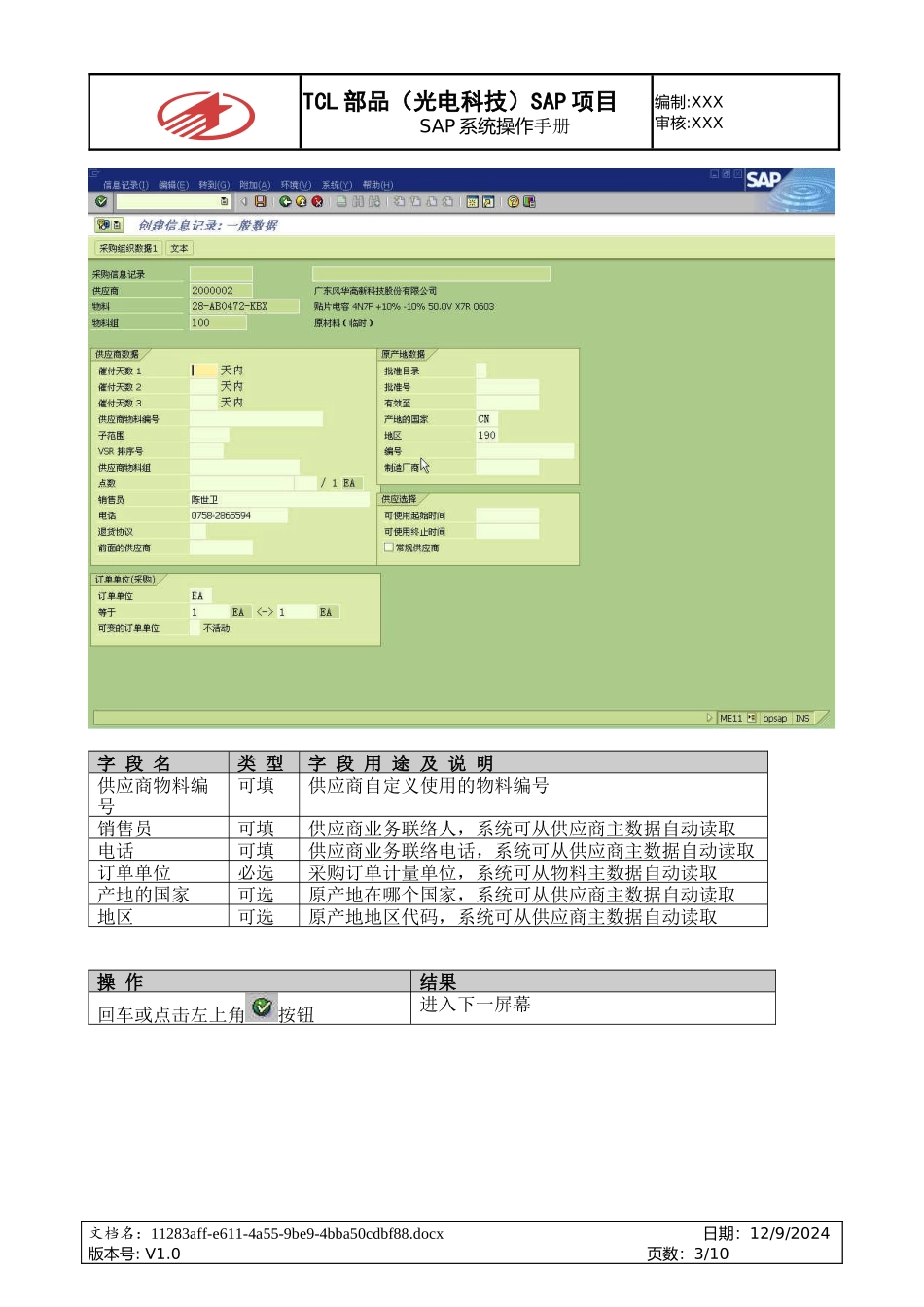The image size is (924, 1307).
Task: Click the 可使用终止时间 input field
Action: click(507, 532)
